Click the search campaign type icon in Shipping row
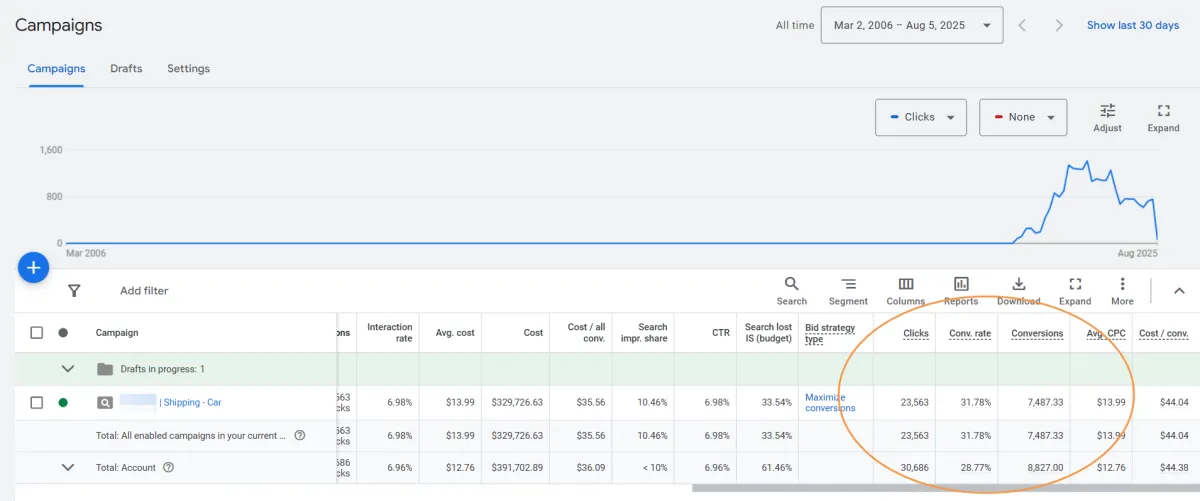 pyautogui.click(x=104, y=403)
